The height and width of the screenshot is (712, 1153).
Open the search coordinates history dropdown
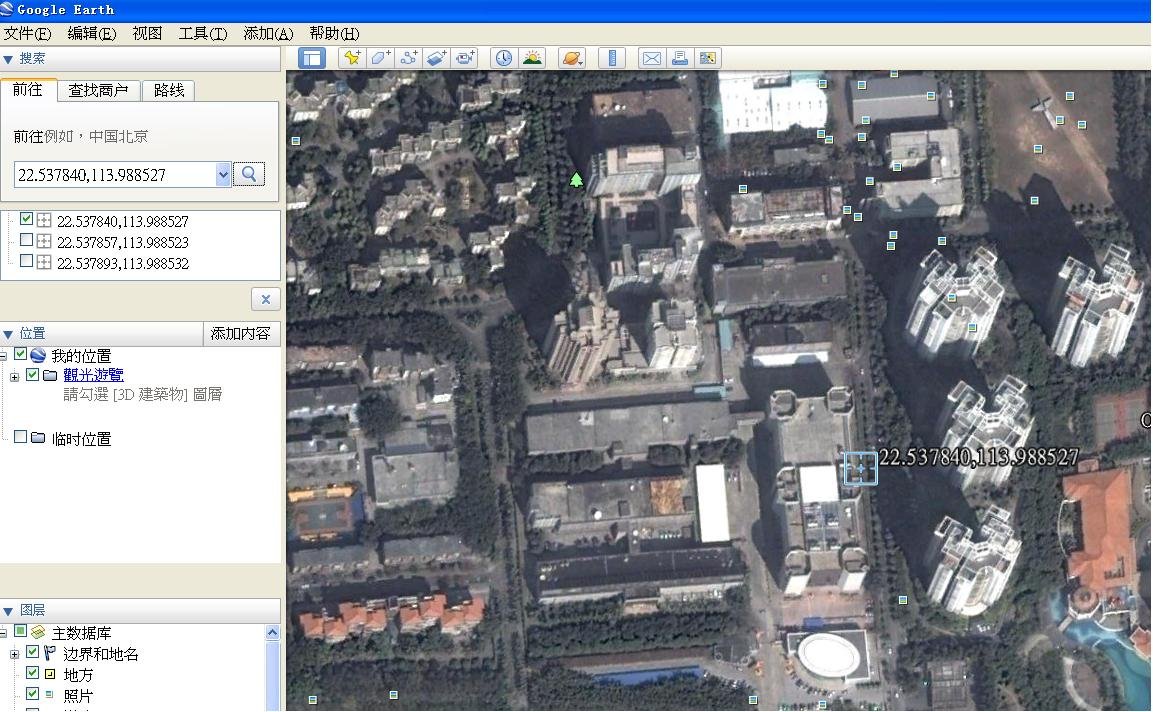[x=222, y=175]
